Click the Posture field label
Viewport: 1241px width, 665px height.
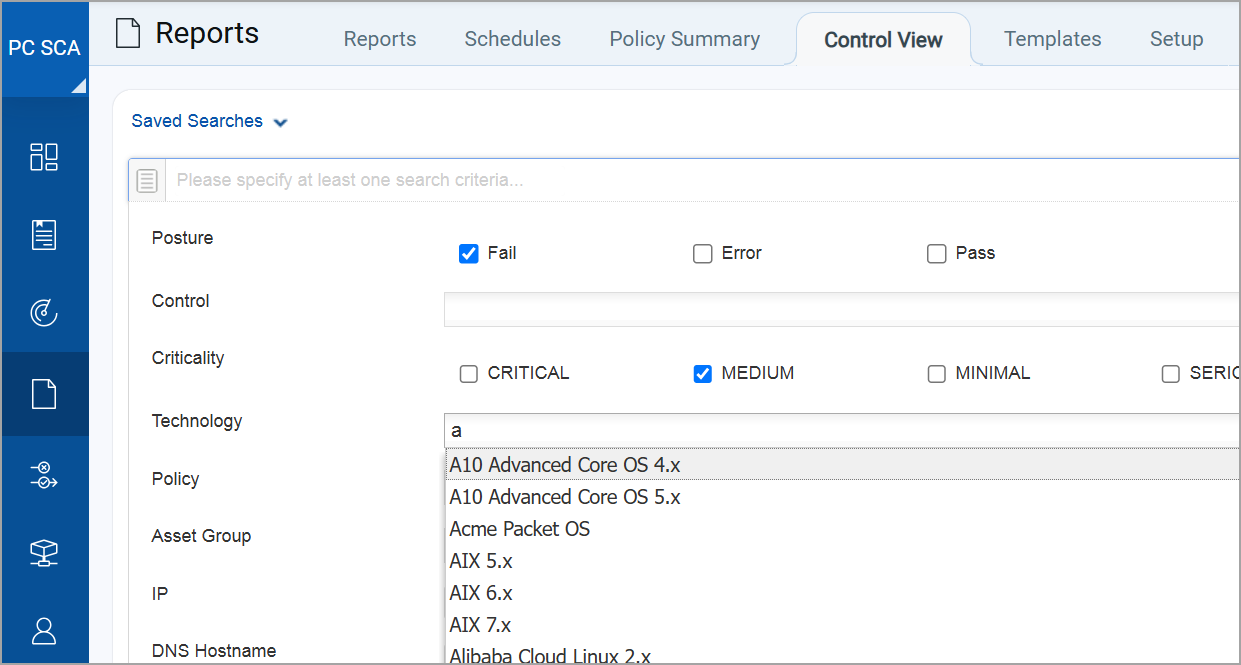coord(182,238)
